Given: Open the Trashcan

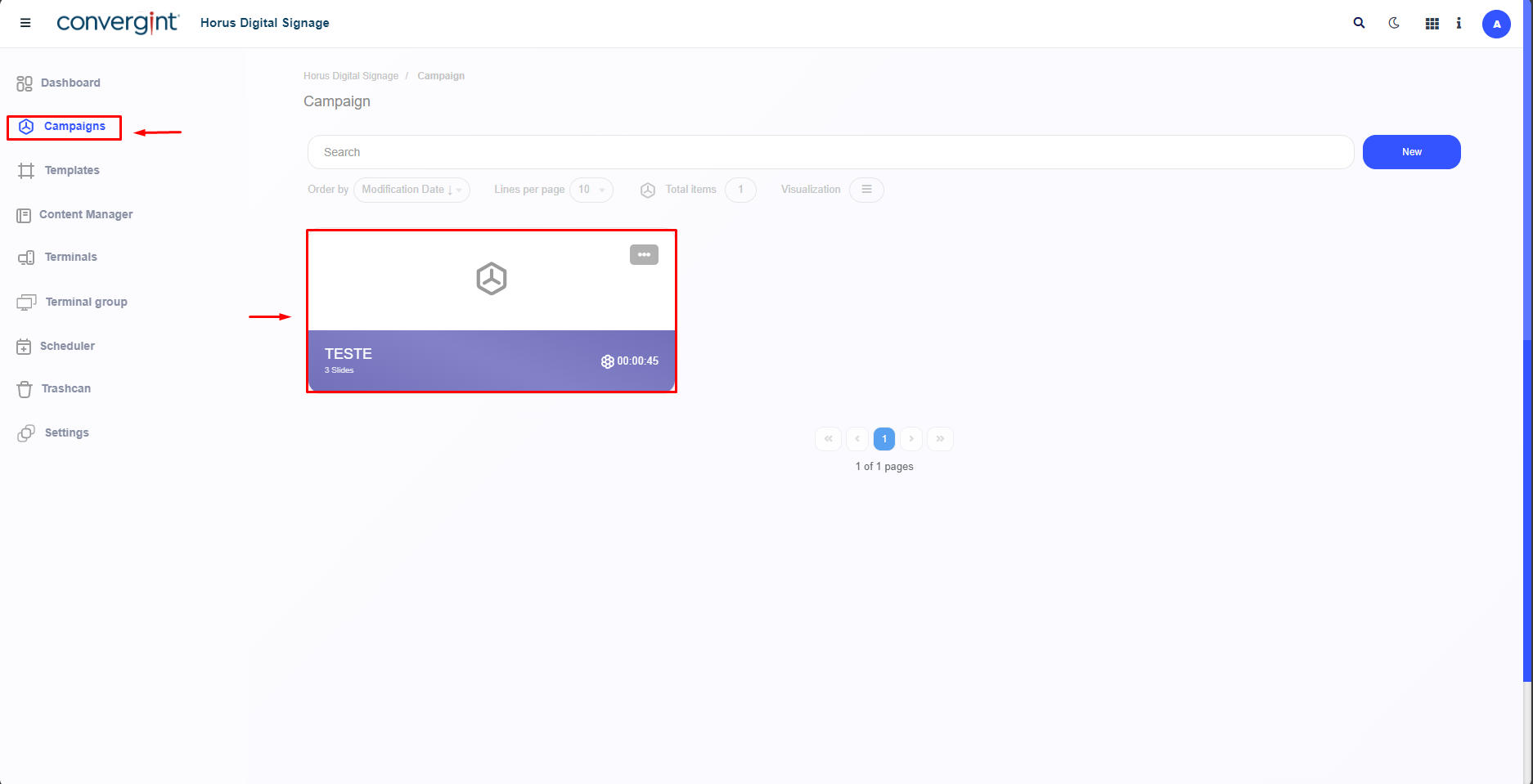Looking at the screenshot, I should (x=65, y=388).
